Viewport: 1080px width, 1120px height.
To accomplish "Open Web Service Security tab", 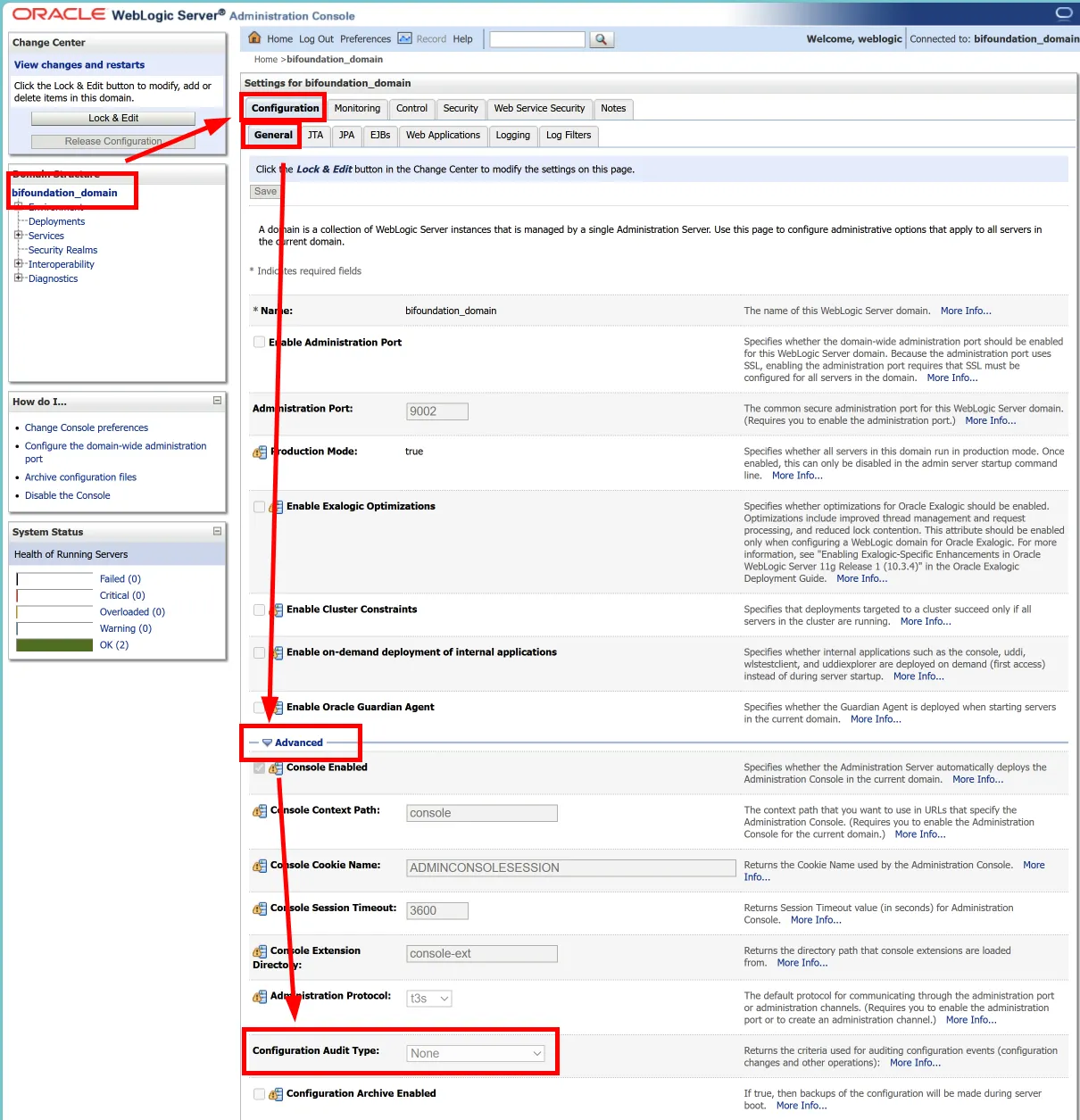I will coord(539,109).
